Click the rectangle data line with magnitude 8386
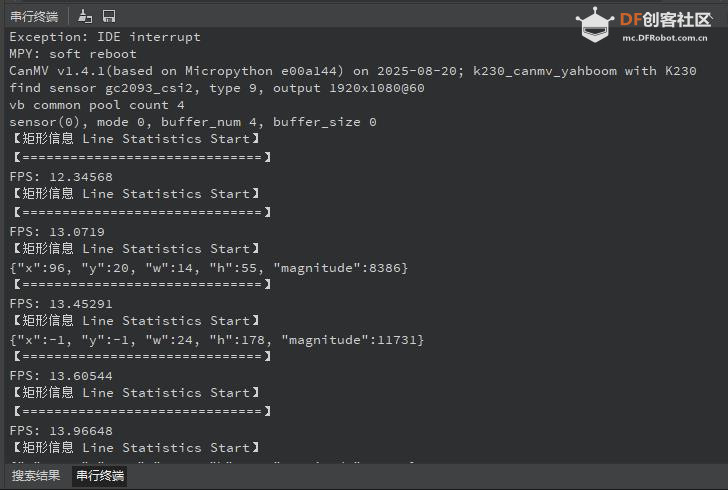This screenshot has height=490, width=728. pos(209,268)
